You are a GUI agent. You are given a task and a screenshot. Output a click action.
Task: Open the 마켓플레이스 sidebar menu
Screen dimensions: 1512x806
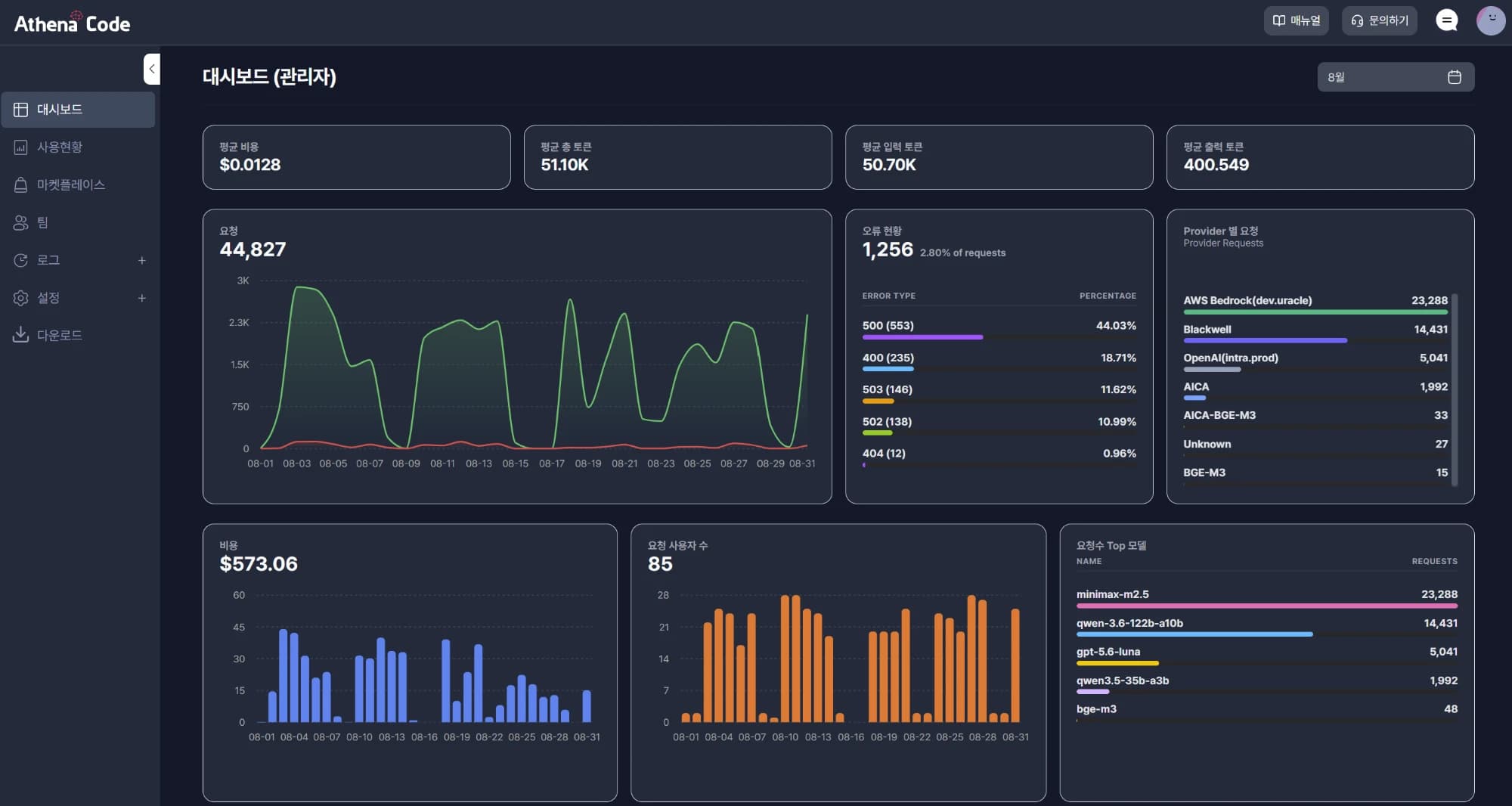click(79, 185)
